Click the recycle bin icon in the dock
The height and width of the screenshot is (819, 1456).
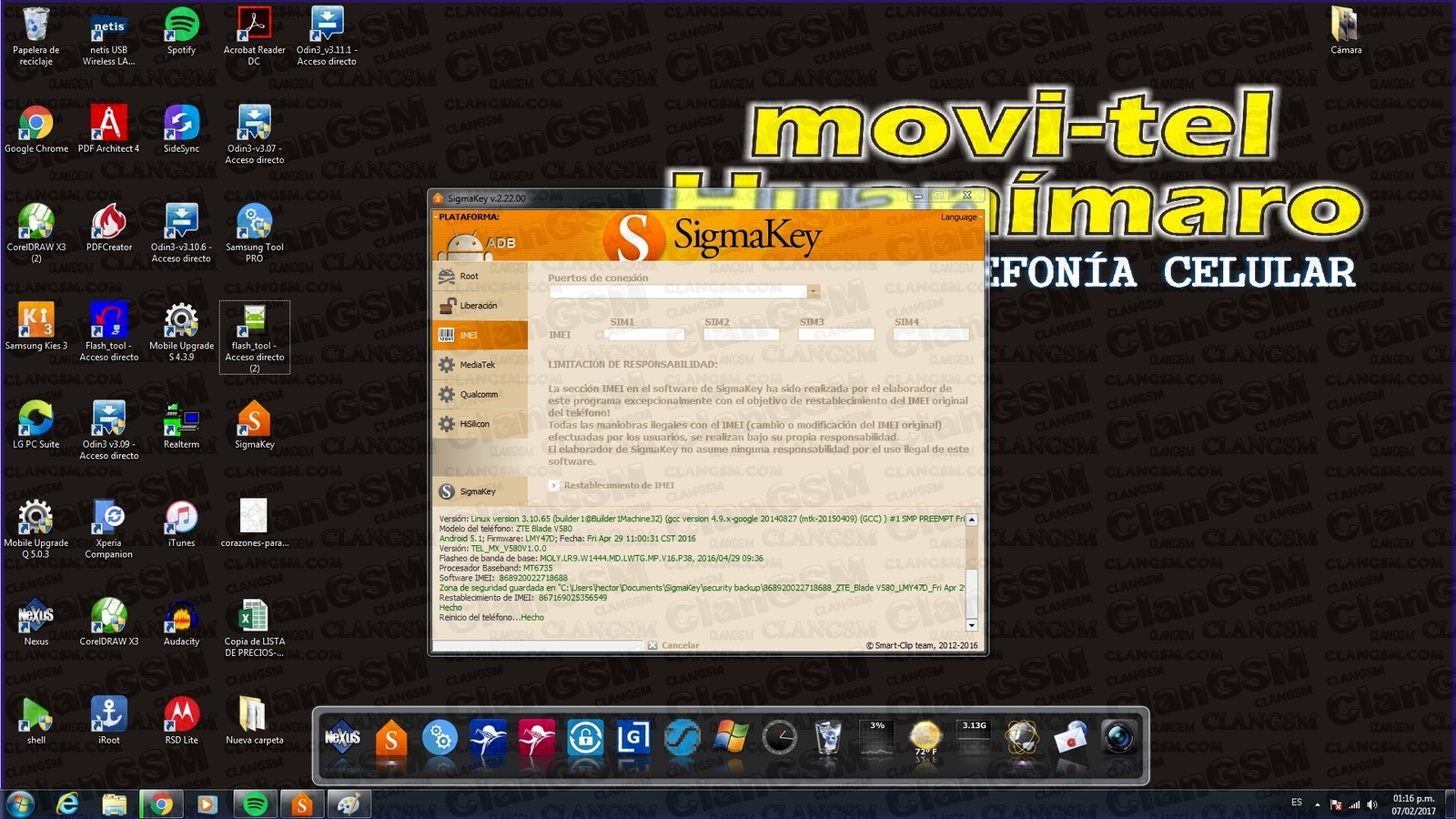point(827,737)
